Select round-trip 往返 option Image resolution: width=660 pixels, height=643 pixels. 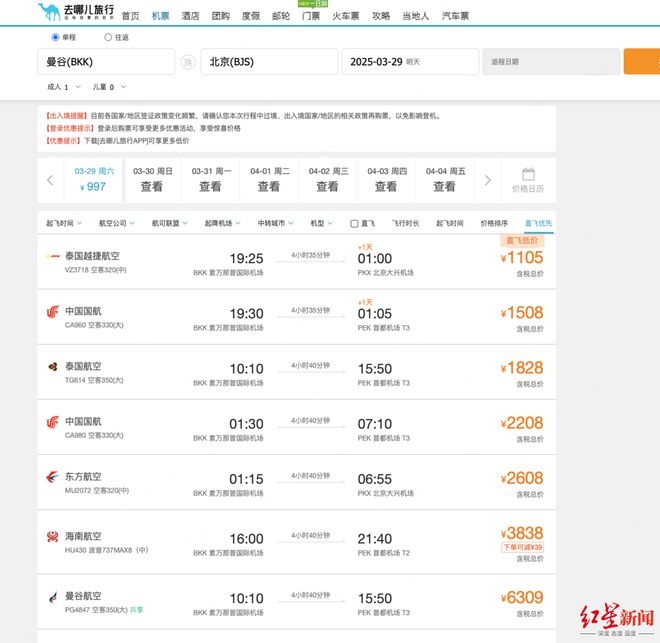[x=108, y=37]
